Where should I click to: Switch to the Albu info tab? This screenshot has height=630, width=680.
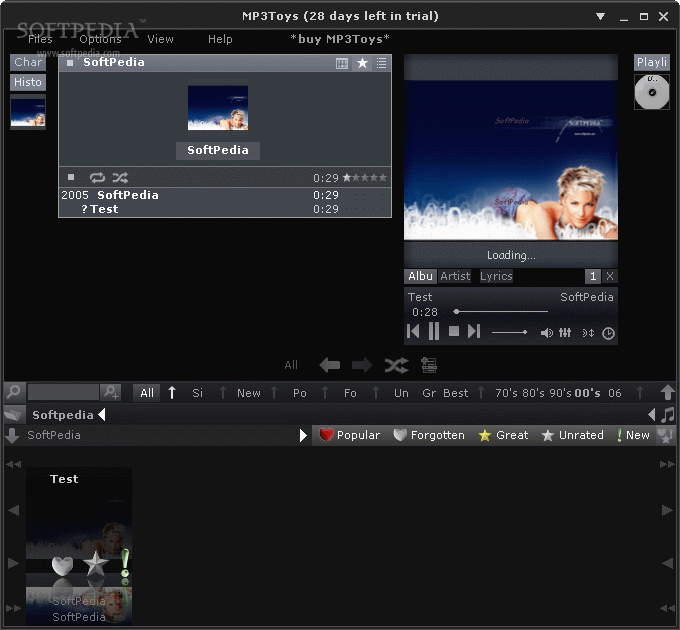pyautogui.click(x=420, y=276)
